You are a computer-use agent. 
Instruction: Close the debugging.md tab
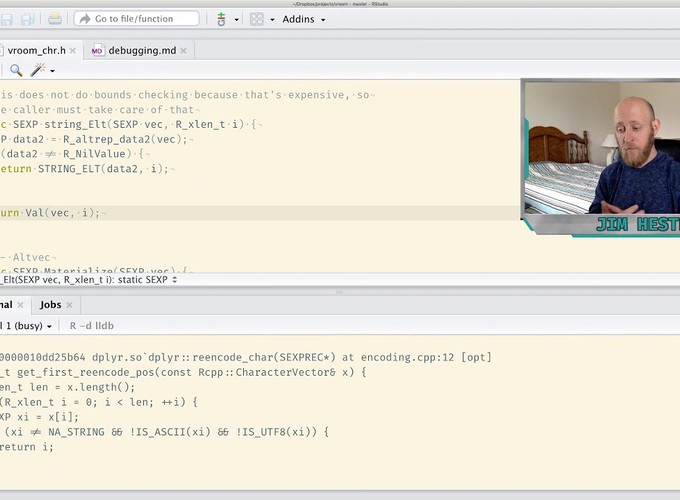pyautogui.click(x=183, y=51)
